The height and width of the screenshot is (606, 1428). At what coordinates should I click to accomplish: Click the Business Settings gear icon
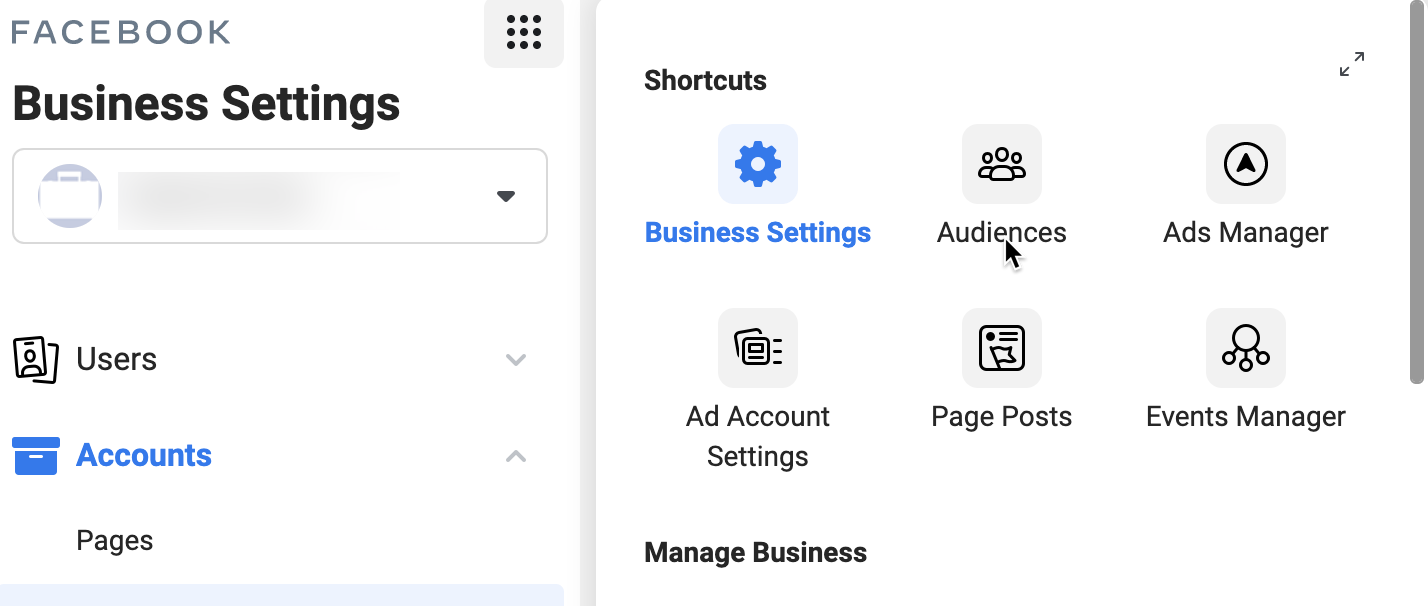(x=758, y=164)
